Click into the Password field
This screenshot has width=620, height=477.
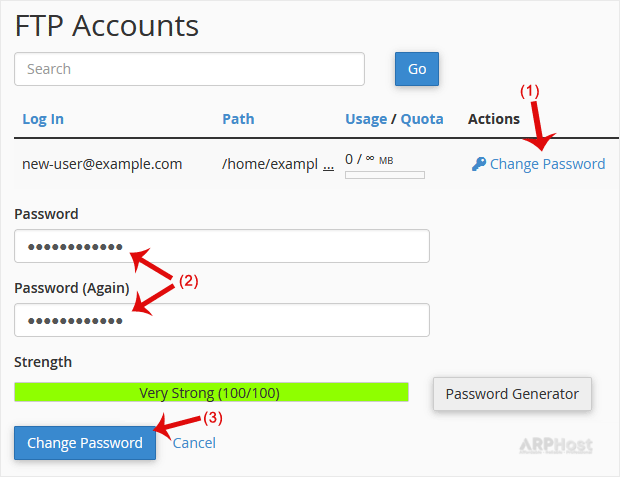(x=221, y=246)
